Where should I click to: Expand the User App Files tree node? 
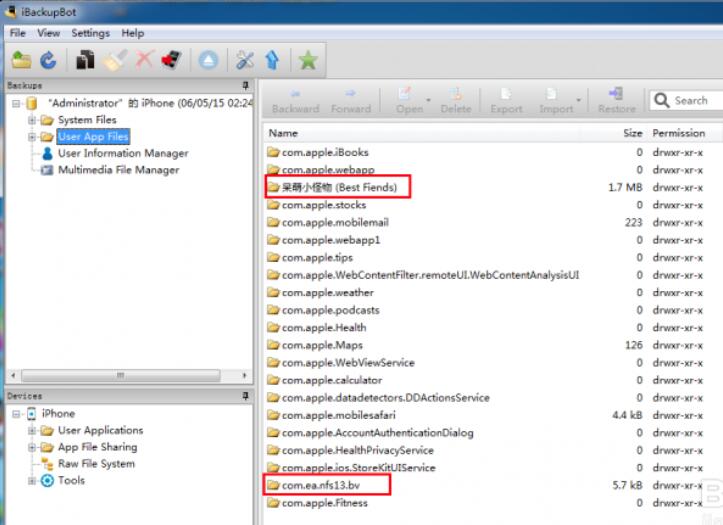tap(32, 137)
